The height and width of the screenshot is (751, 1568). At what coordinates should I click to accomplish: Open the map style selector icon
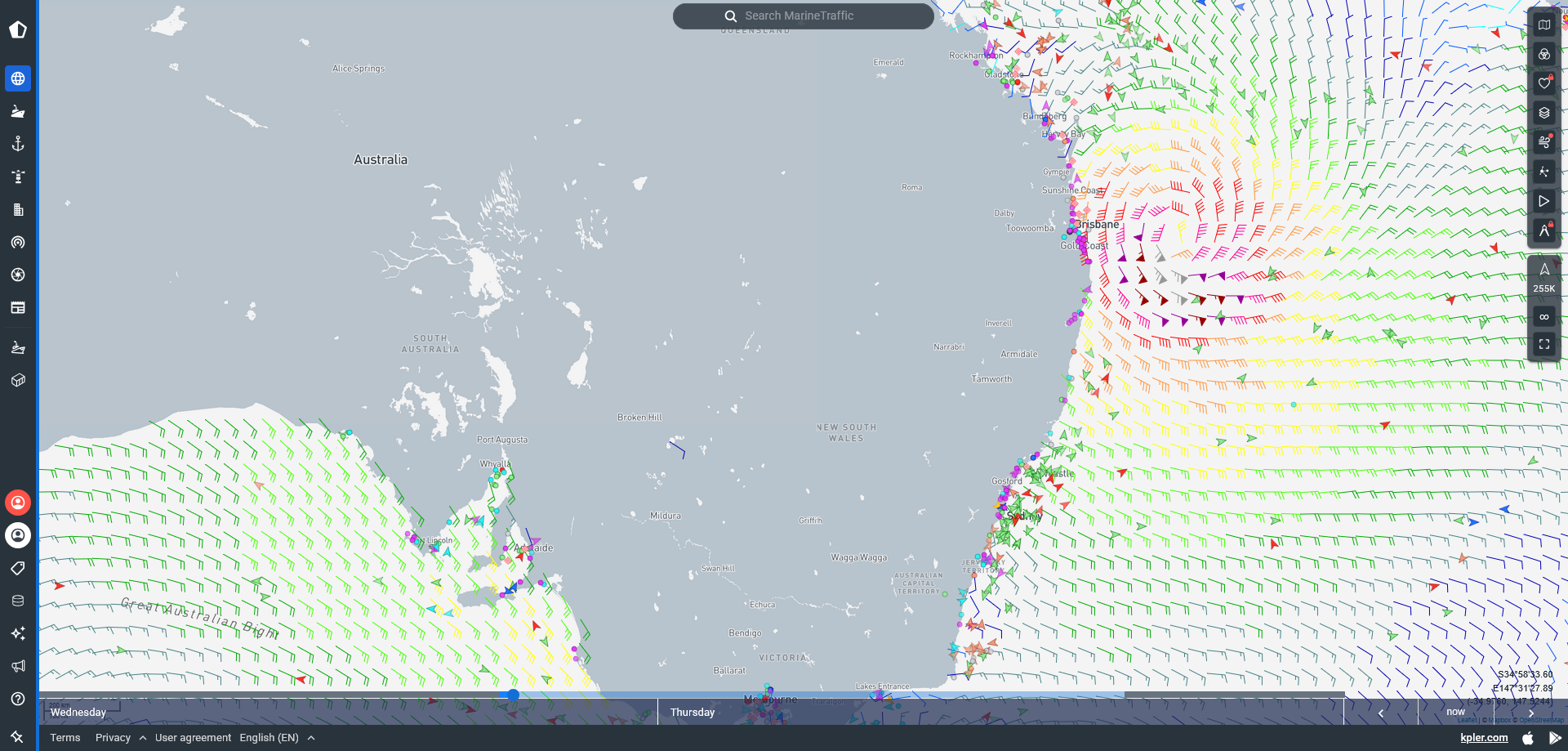1544,25
